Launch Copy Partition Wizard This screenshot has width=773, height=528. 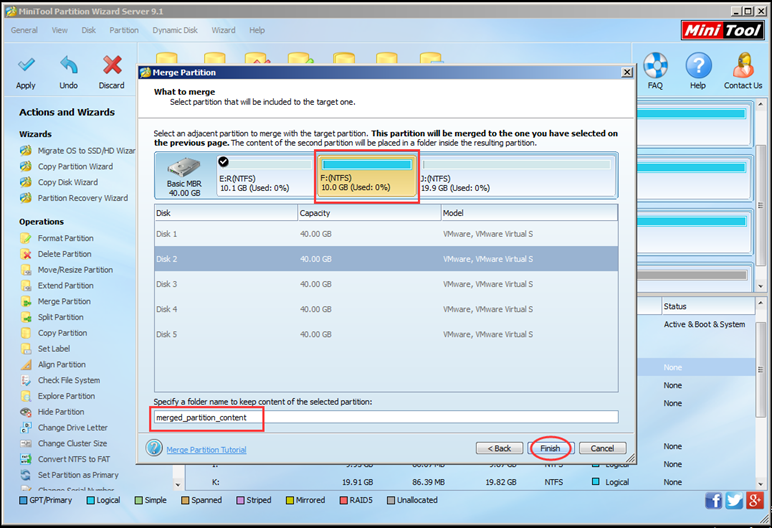67,167
